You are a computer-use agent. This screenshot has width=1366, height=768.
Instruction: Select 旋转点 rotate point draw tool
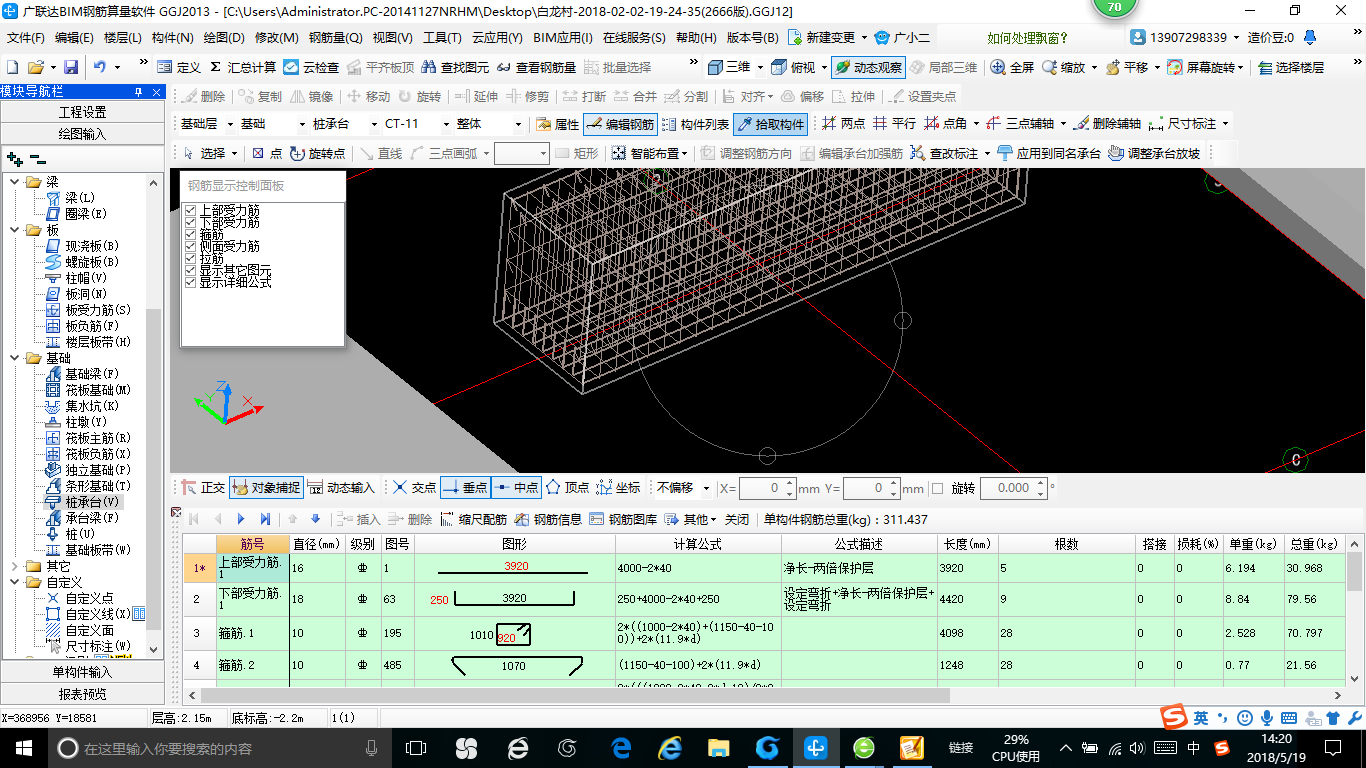click(x=317, y=153)
